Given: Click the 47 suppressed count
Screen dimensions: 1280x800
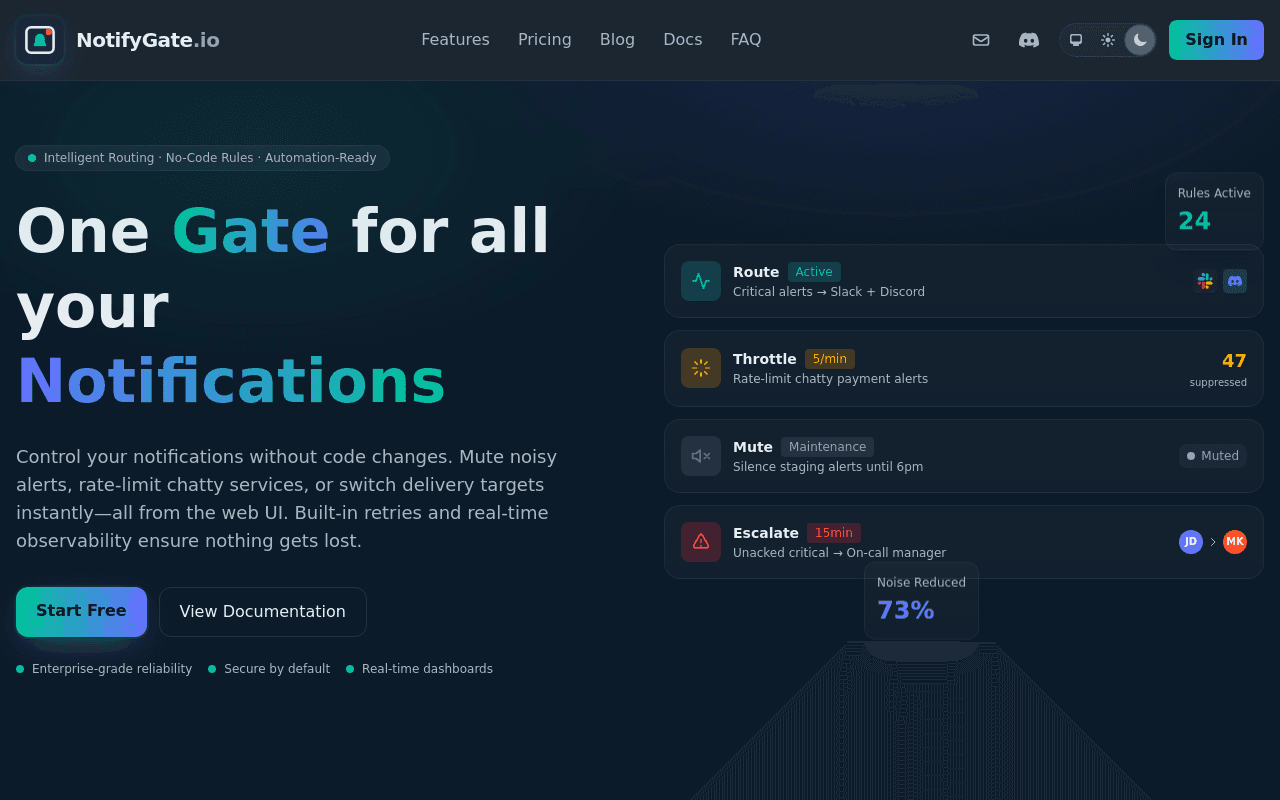Looking at the screenshot, I should click(1219, 369).
